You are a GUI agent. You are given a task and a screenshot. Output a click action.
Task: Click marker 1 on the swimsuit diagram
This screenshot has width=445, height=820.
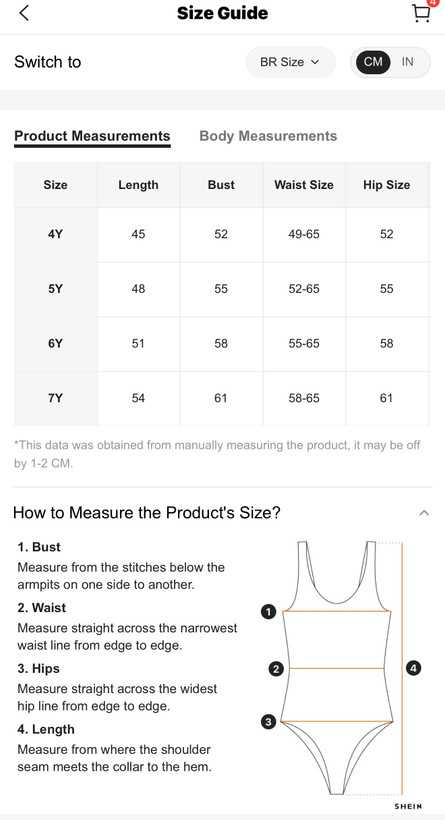click(x=268, y=611)
